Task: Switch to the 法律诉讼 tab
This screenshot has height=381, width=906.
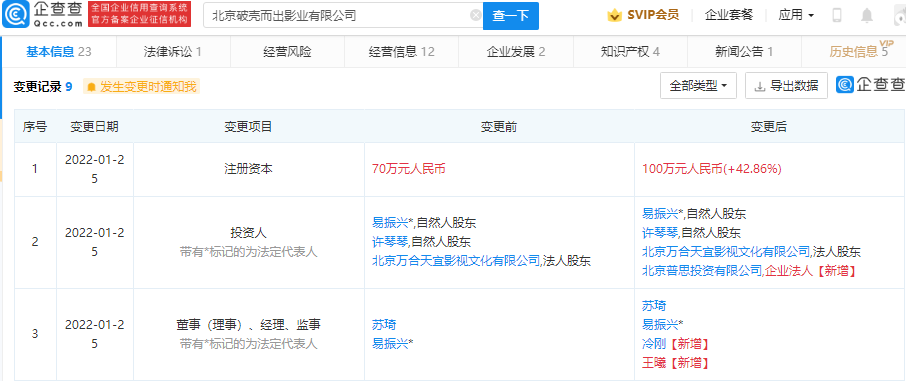Action: point(173,52)
